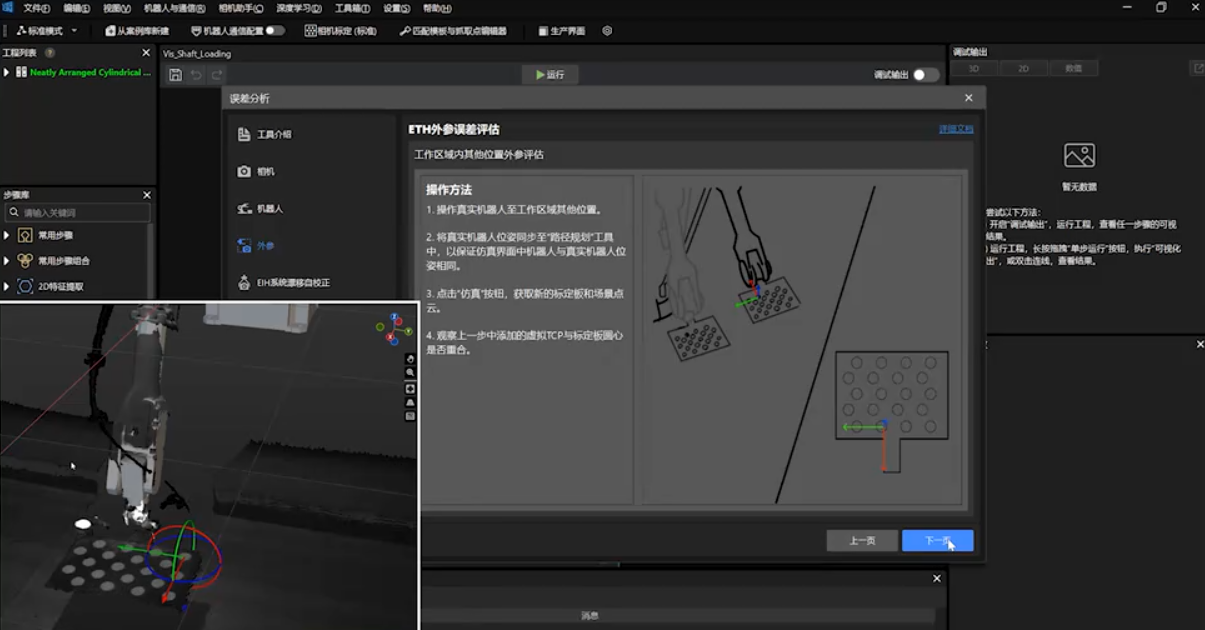Open 匹配模板与抓取点编辑器
The height and width of the screenshot is (630, 1205).
[453, 31]
